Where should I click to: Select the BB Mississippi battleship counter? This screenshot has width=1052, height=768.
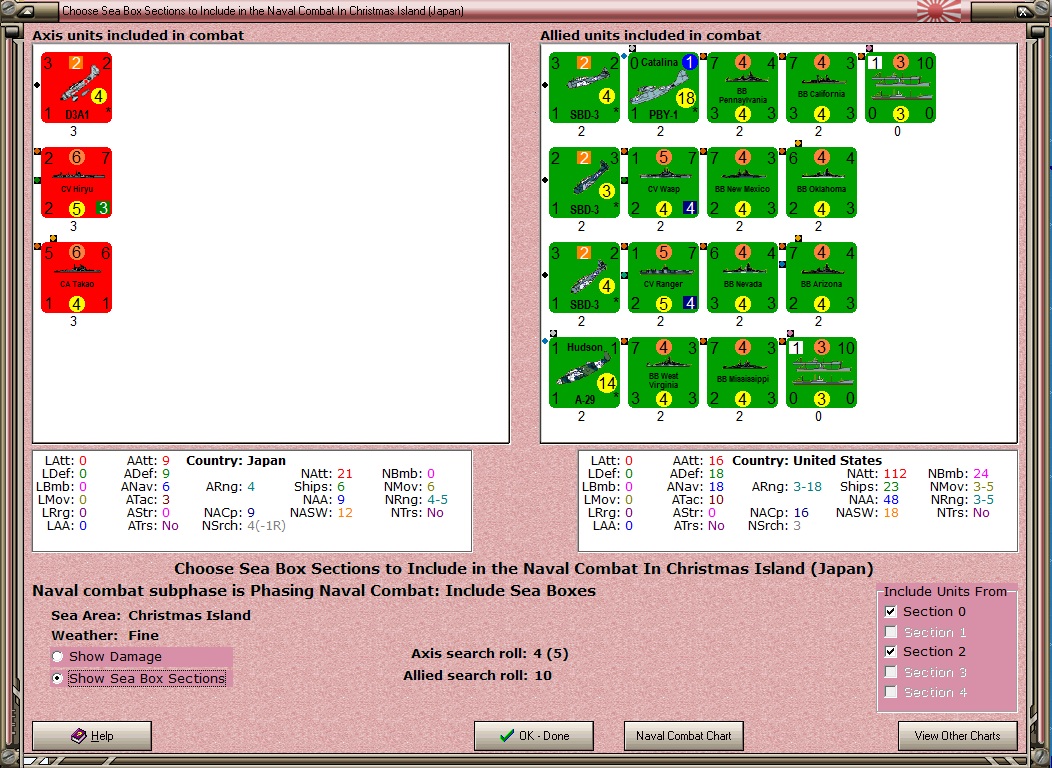pyautogui.click(x=743, y=372)
